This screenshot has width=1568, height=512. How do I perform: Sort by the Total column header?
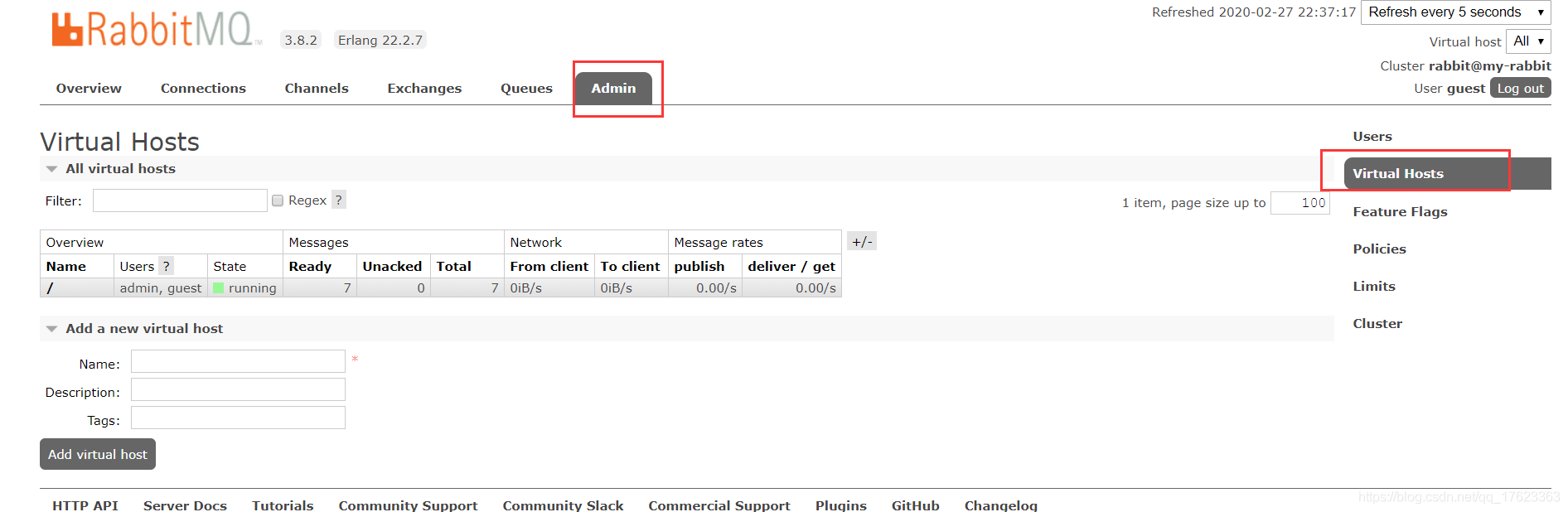pyautogui.click(x=453, y=266)
